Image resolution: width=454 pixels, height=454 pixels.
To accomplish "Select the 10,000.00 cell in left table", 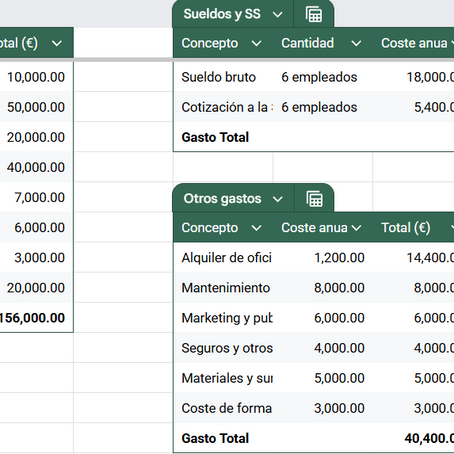I will coord(36,77).
